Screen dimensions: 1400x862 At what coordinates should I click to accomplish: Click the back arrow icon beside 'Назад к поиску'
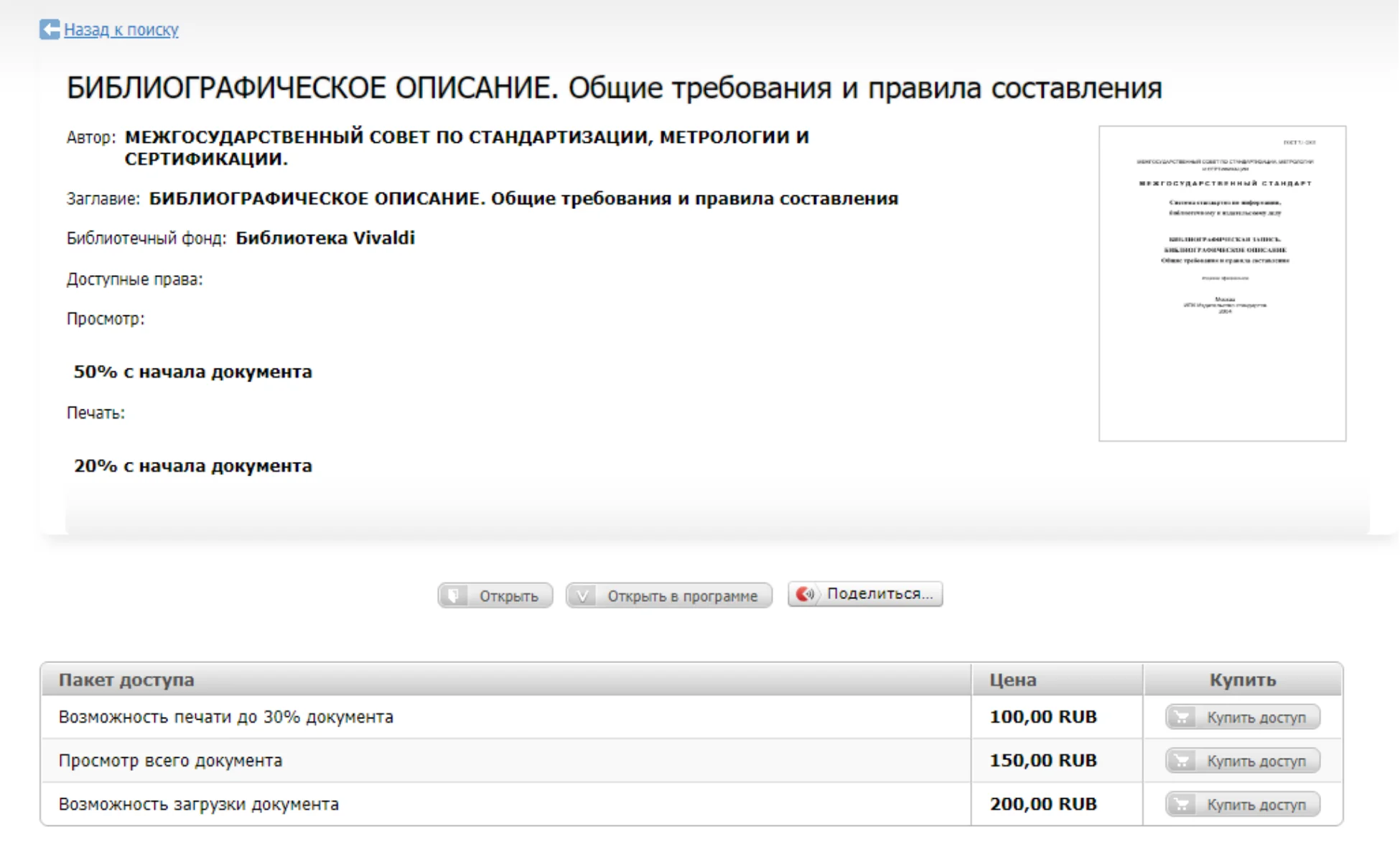48,29
